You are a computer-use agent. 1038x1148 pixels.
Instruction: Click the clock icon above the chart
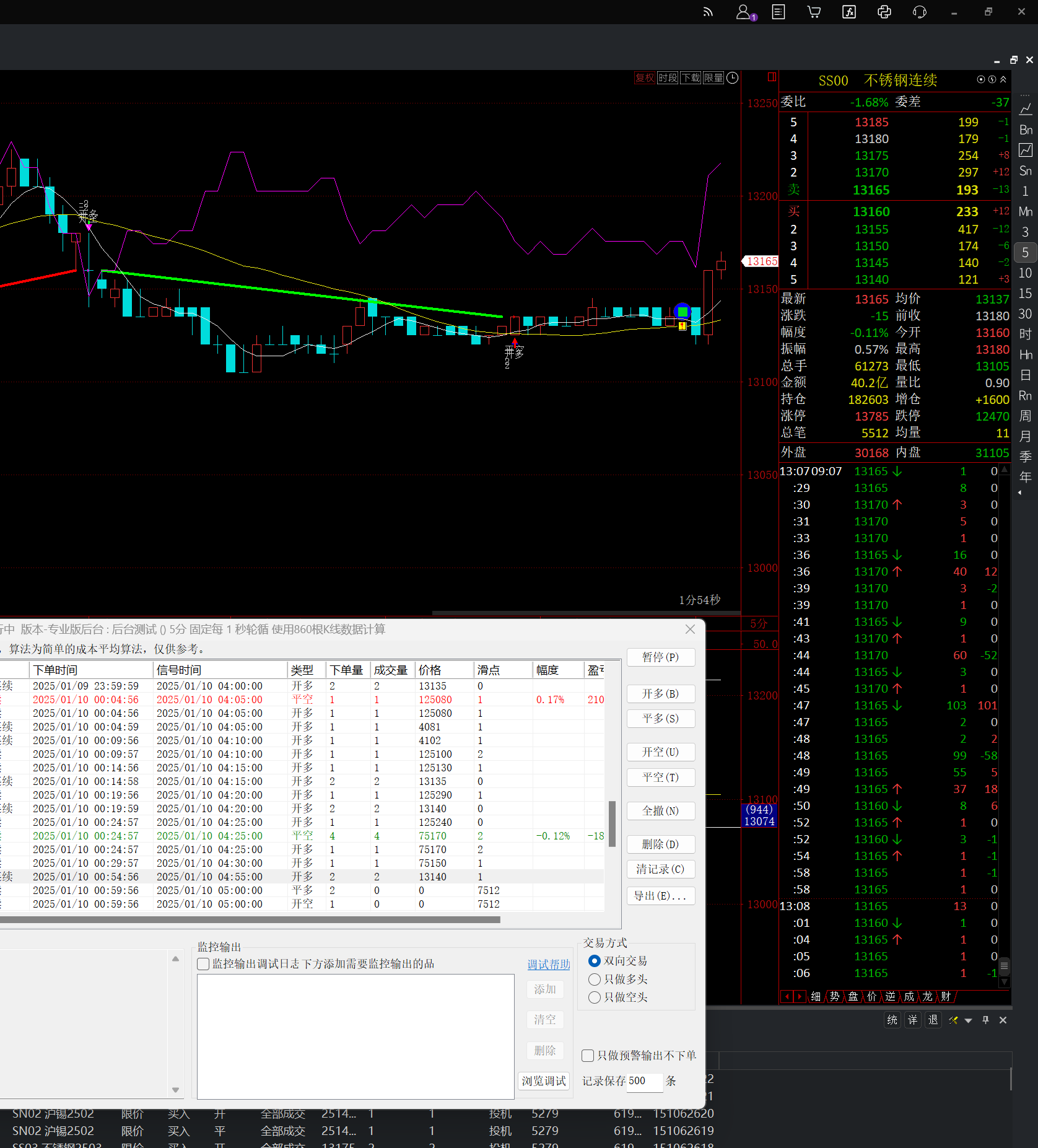tap(732, 77)
